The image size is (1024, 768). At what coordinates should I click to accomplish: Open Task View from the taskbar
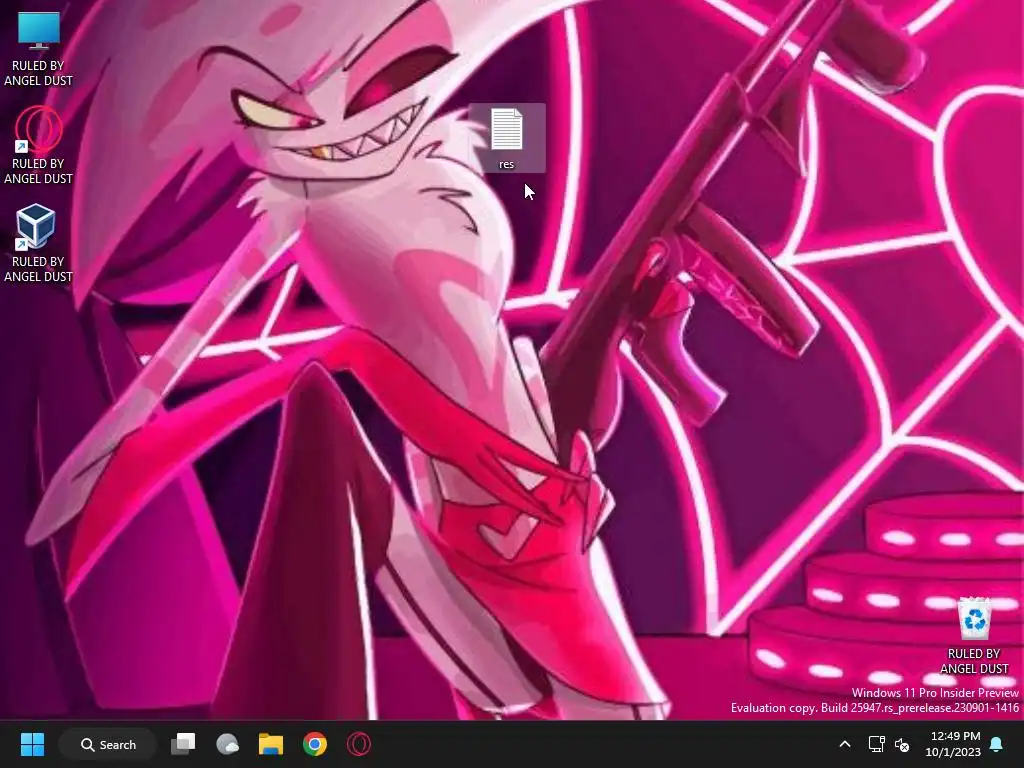pyautogui.click(x=184, y=744)
